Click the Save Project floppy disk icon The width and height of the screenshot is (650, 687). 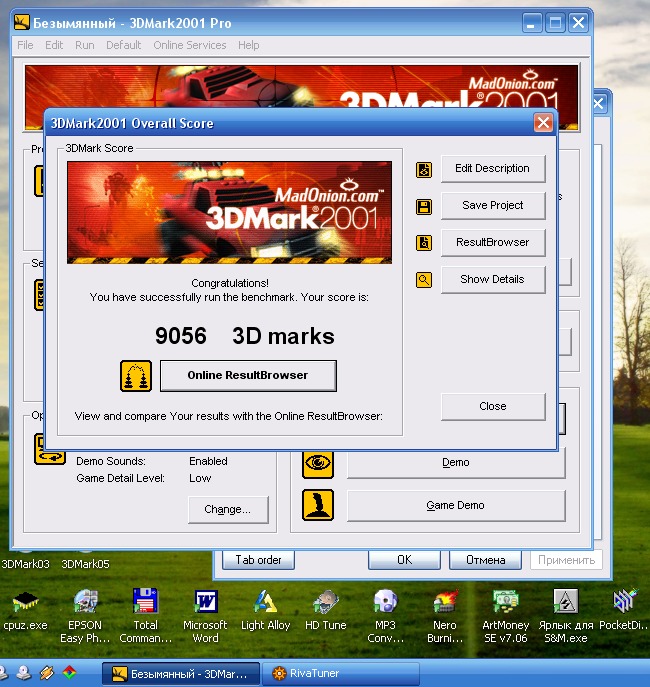pos(424,206)
